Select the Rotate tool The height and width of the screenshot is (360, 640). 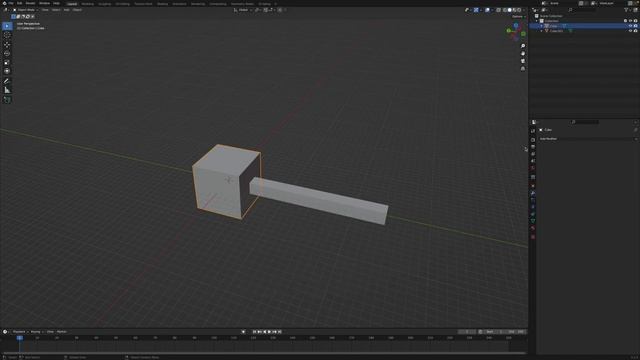point(7,53)
